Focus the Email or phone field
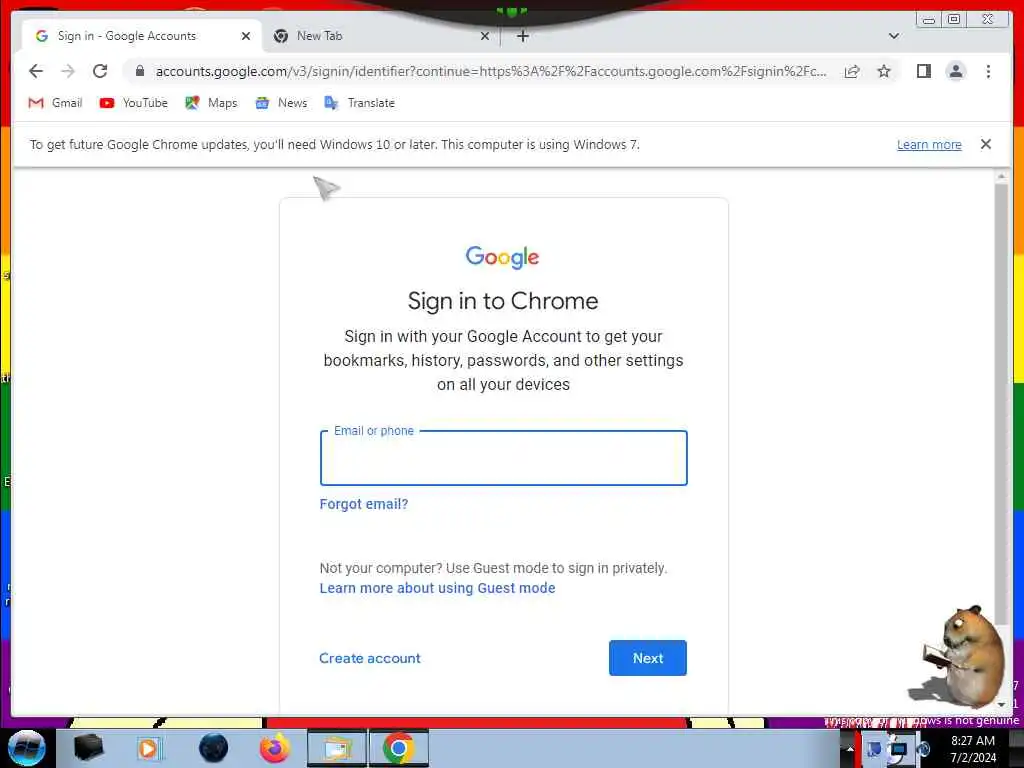1024x768 pixels. [504, 458]
